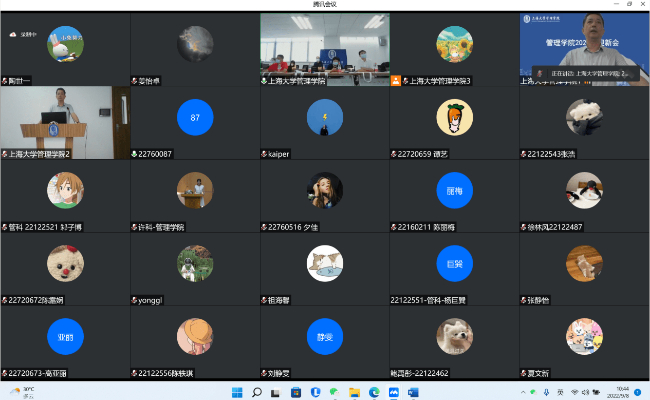Click the blue 静雯 avatar circle
Viewport: 650px width, 400px height.
pyautogui.click(x=325, y=335)
